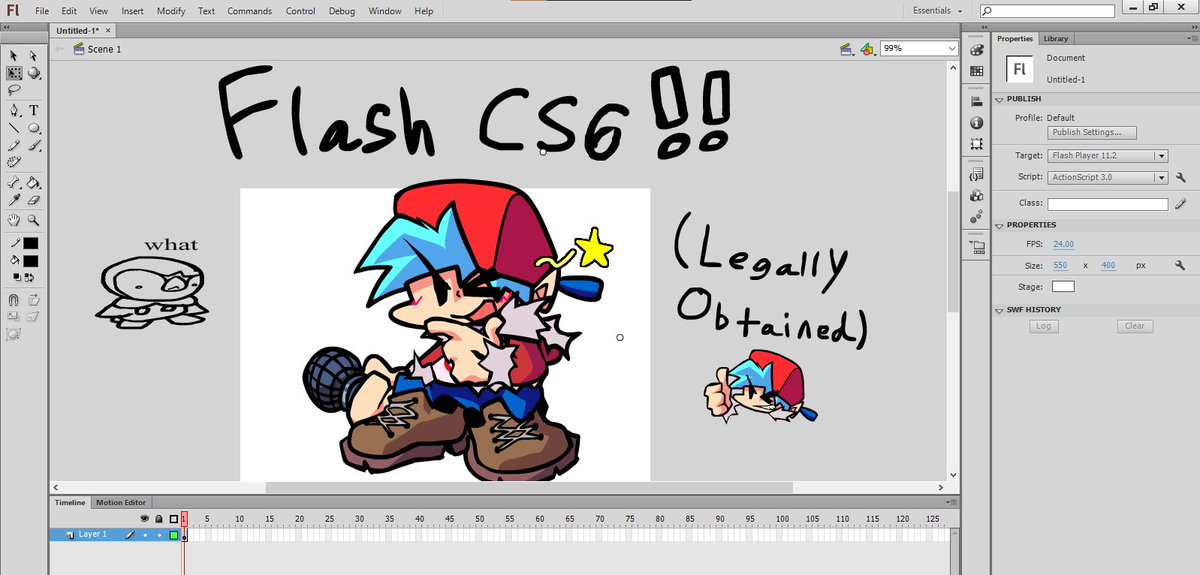Select the Text tool
This screenshot has width=1200, height=575.
click(33, 111)
